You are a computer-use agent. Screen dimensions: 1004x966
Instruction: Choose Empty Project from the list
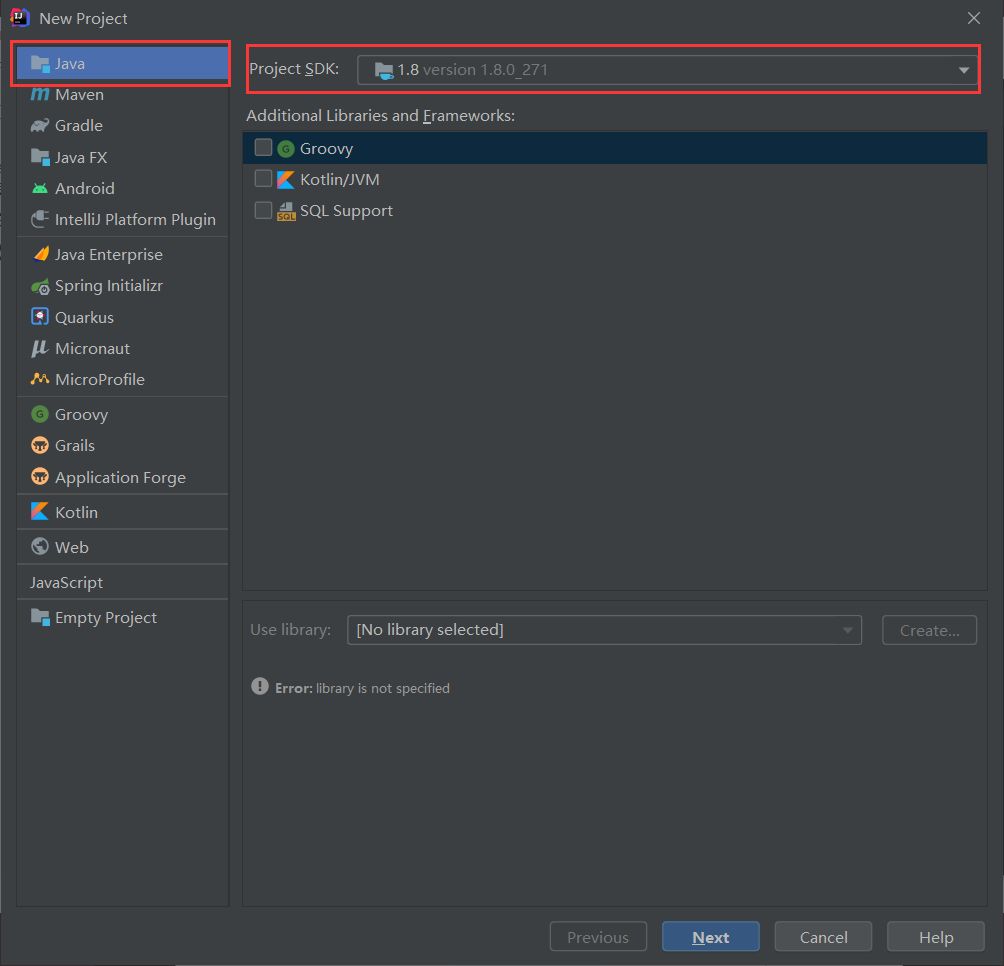[x=105, y=618]
